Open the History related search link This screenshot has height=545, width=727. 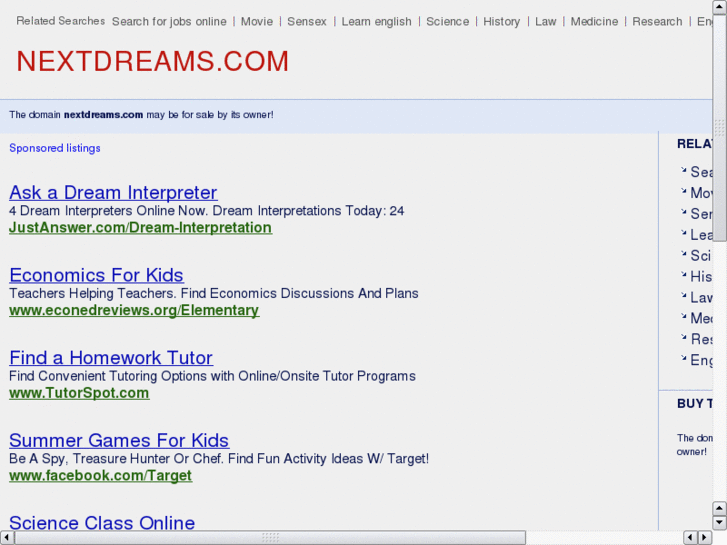click(x=502, y=22)
